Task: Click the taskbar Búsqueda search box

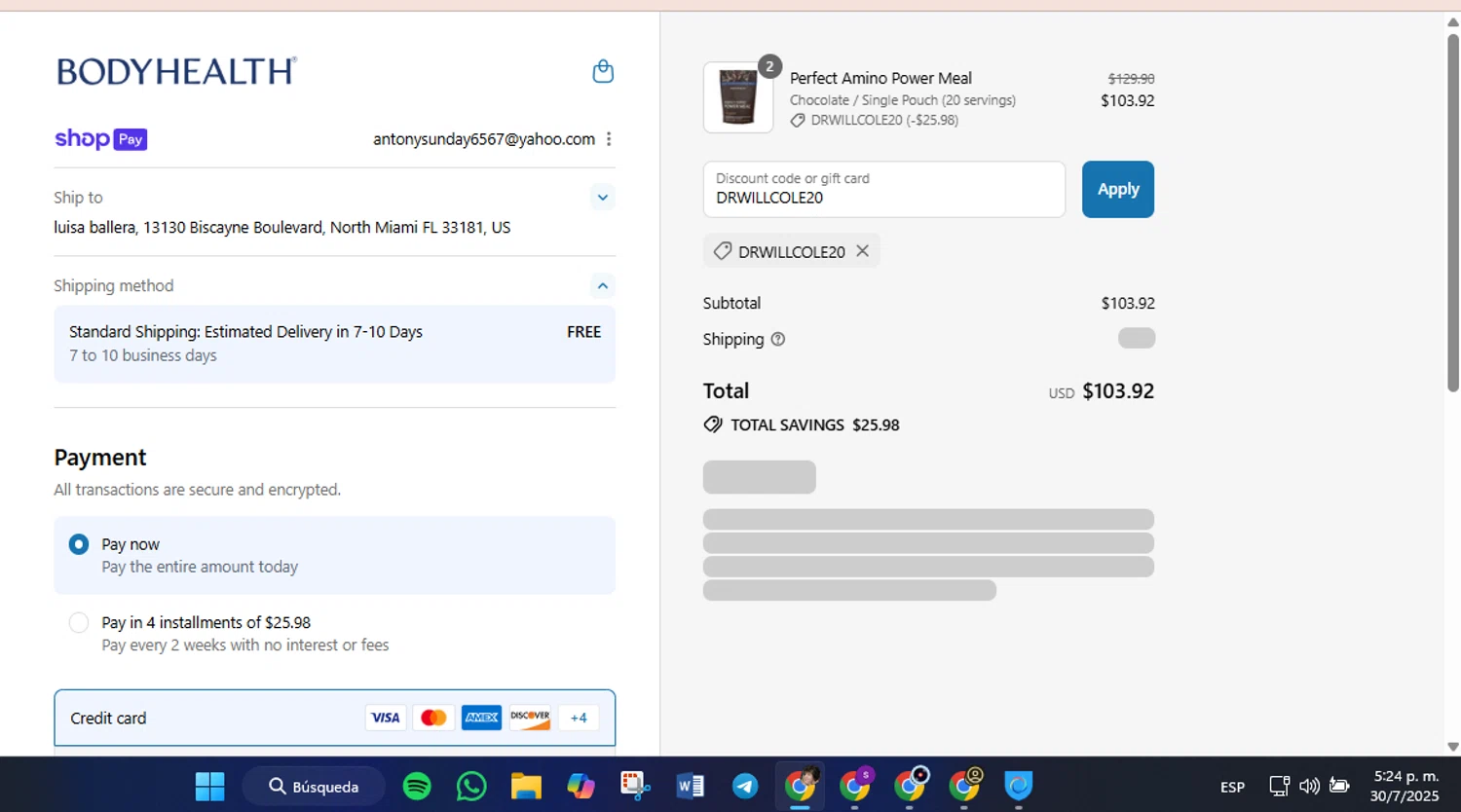Action: [x=314, y=786]
